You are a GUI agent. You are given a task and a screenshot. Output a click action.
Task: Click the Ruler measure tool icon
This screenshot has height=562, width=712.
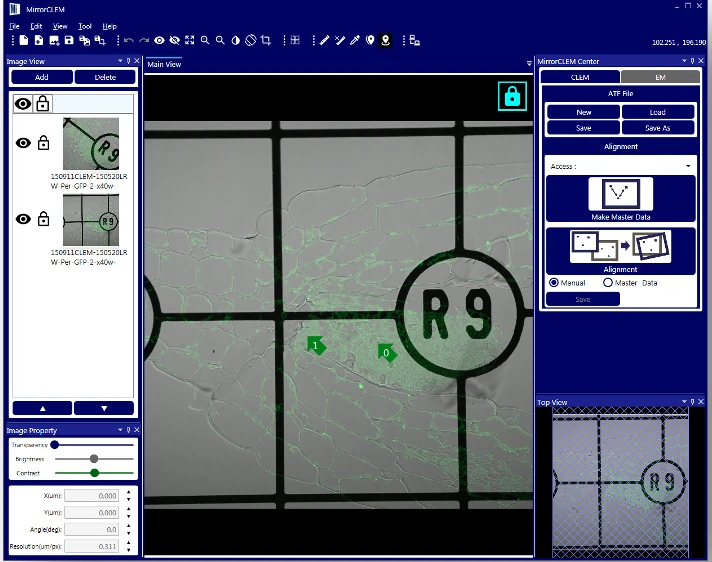[x=324, y=40]
